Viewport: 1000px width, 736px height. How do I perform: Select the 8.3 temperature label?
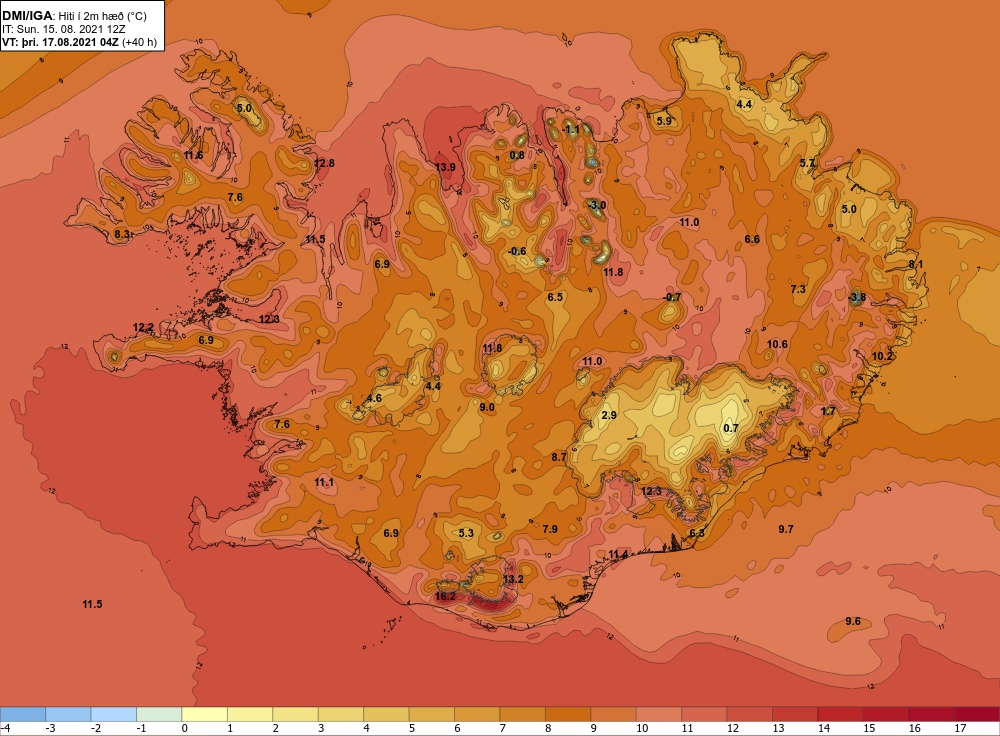tap(122, 234)
